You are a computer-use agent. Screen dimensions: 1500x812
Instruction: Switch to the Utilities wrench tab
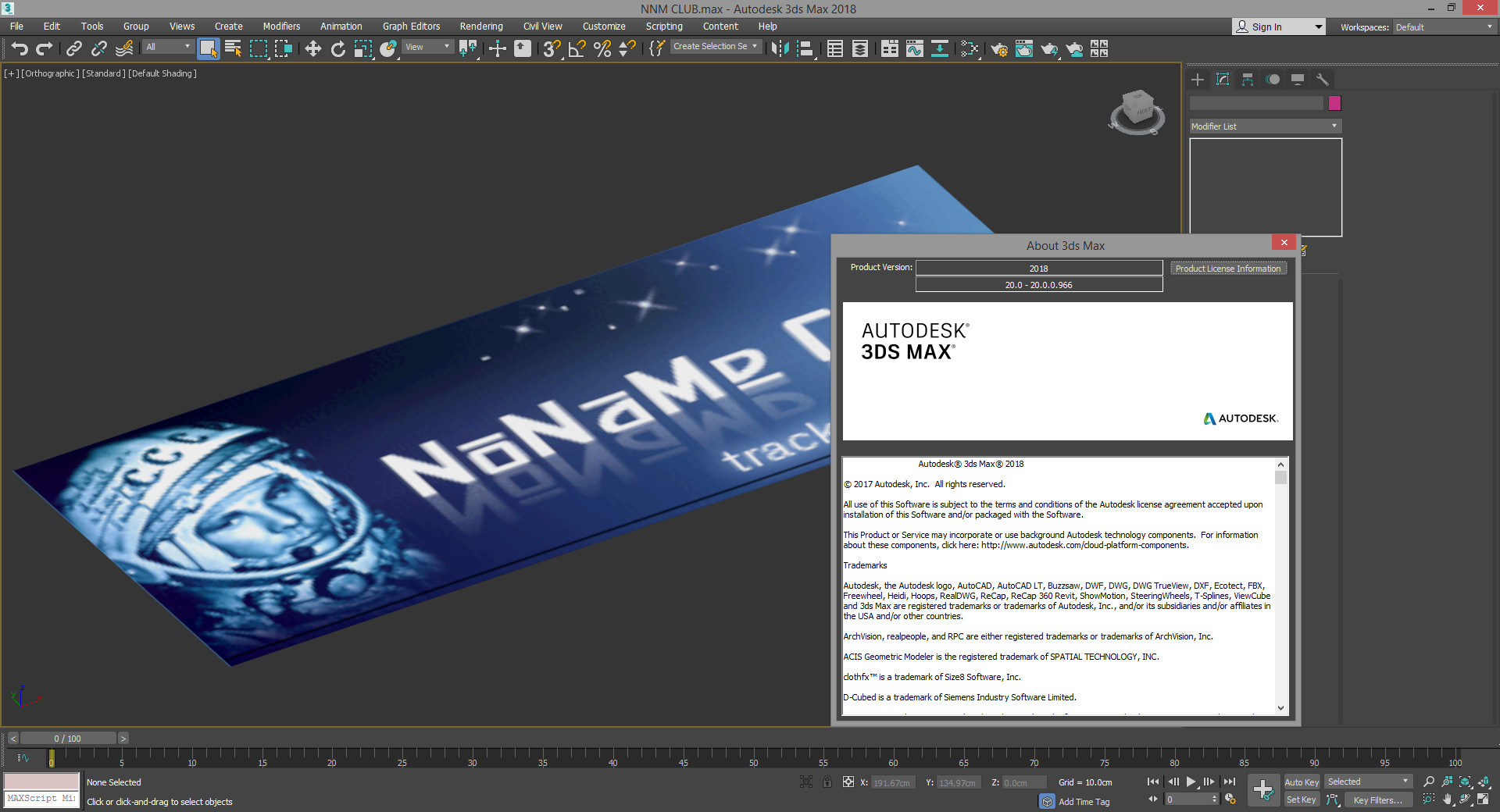tap(1323, 80)
